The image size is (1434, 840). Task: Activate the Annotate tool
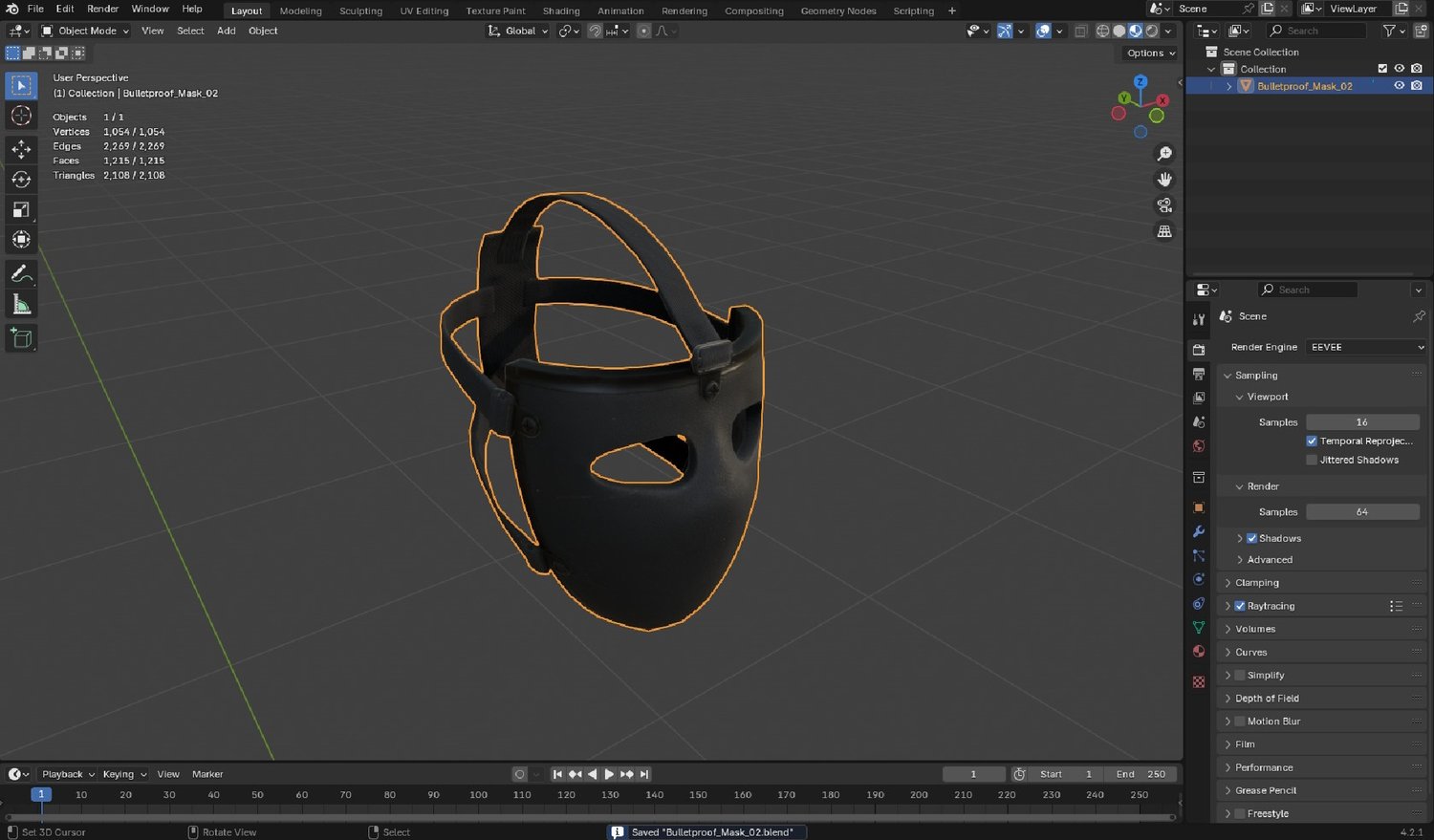tap(21, 274)
